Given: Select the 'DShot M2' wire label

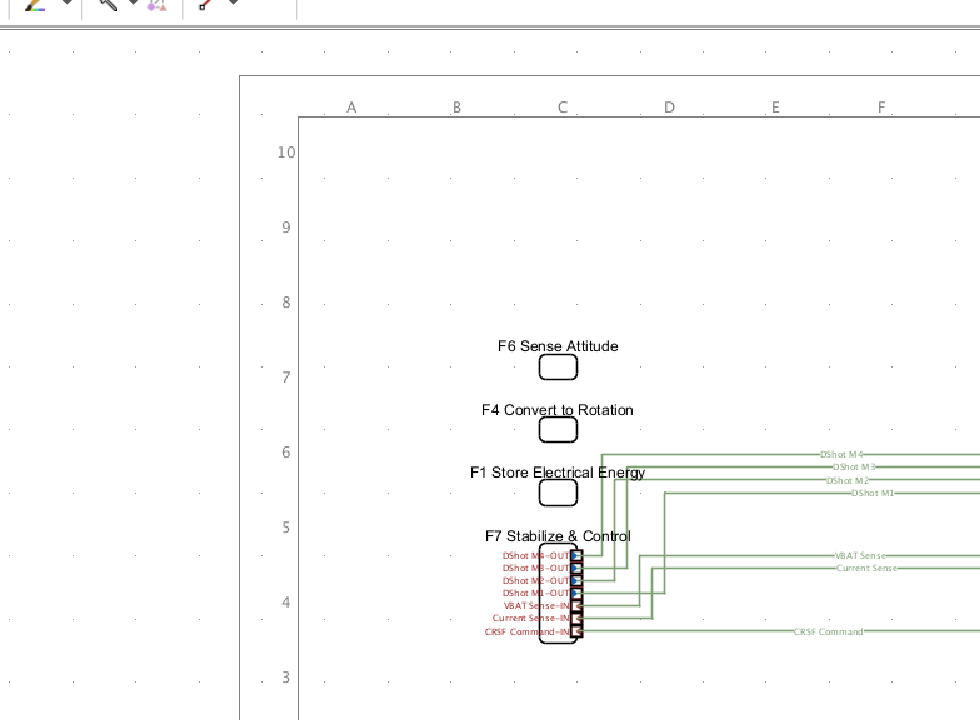Looking at the screenshot, I should [848, 481].
